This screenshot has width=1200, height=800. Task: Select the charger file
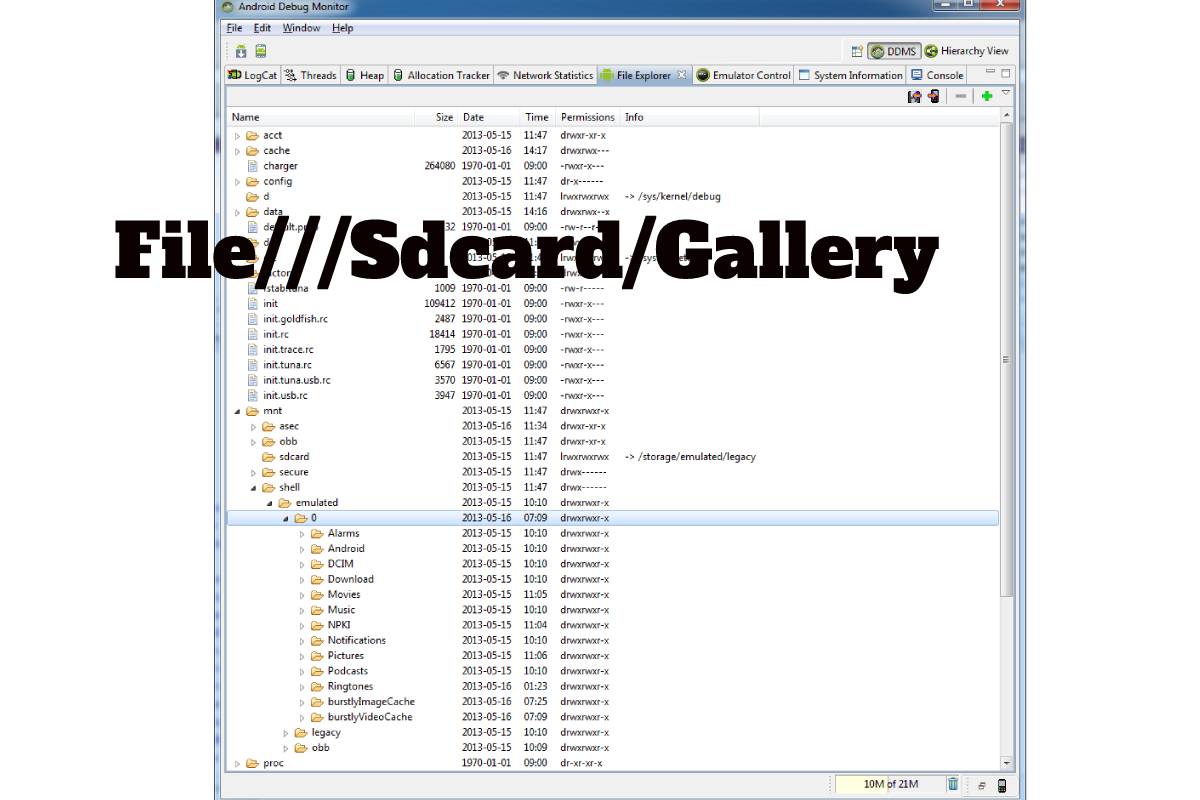click(x=280, y=166)
